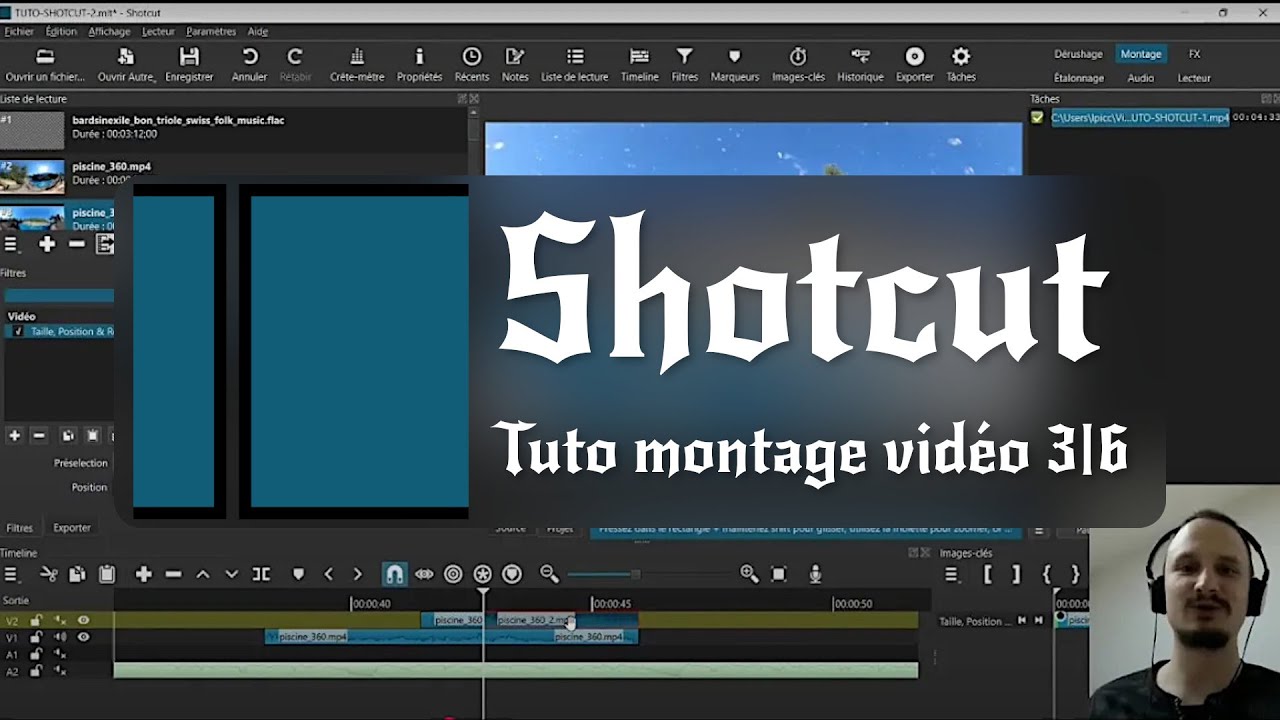Open the Historique panel
1280x720 pixels.
[860, 65]
